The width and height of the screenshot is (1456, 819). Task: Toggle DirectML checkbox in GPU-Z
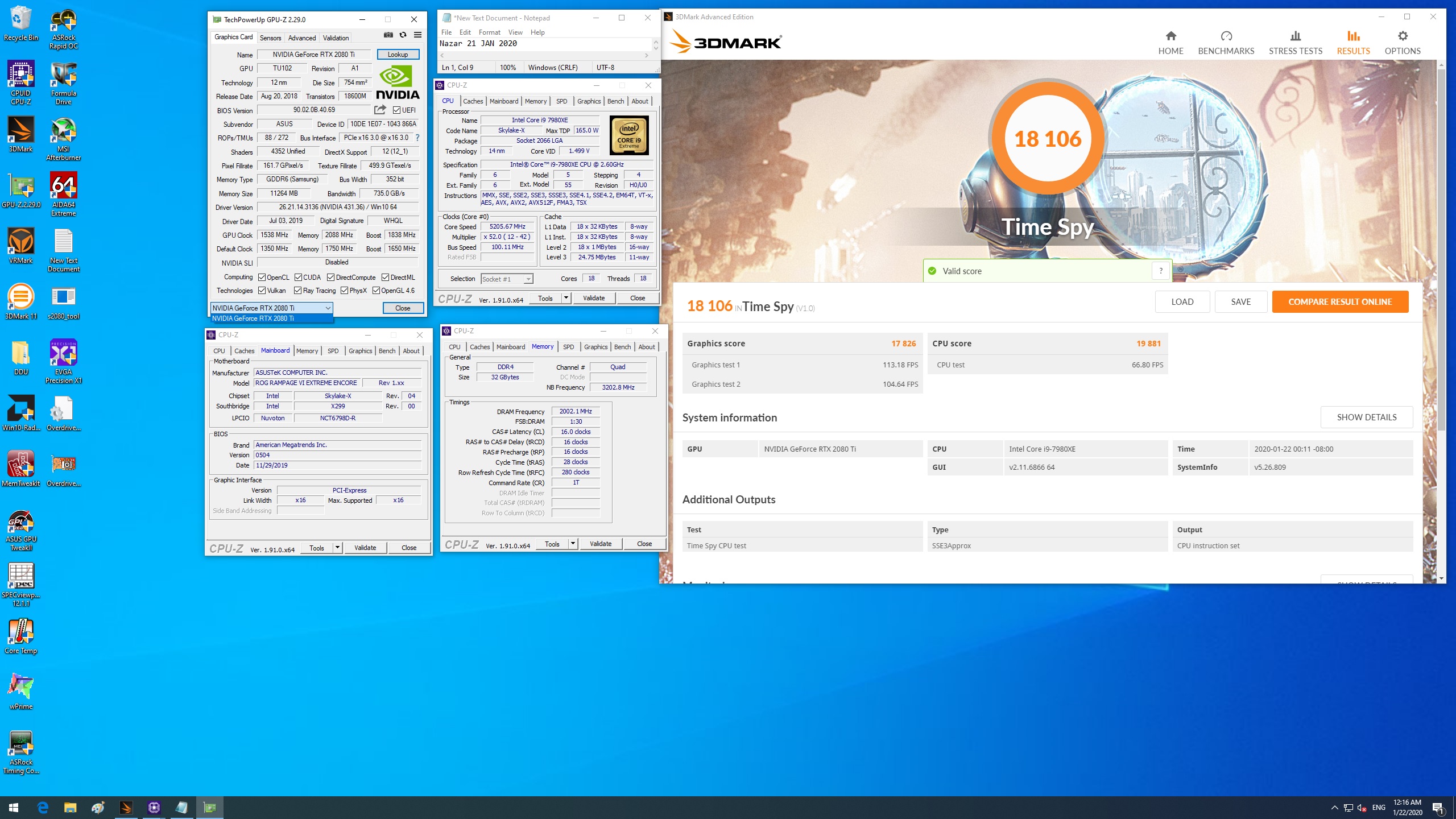tap(385, 277)
